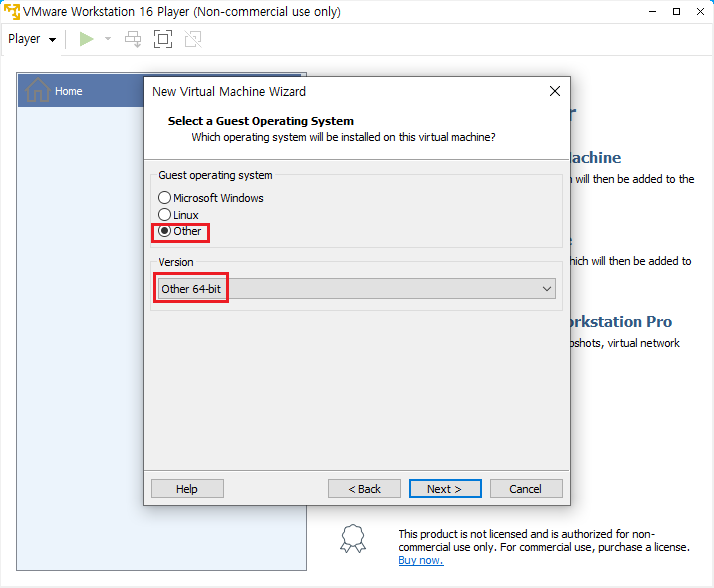The height and width of the screenshot is (588, 714).
Task: Click the Version group label
Action: click(x=176, y=262)
